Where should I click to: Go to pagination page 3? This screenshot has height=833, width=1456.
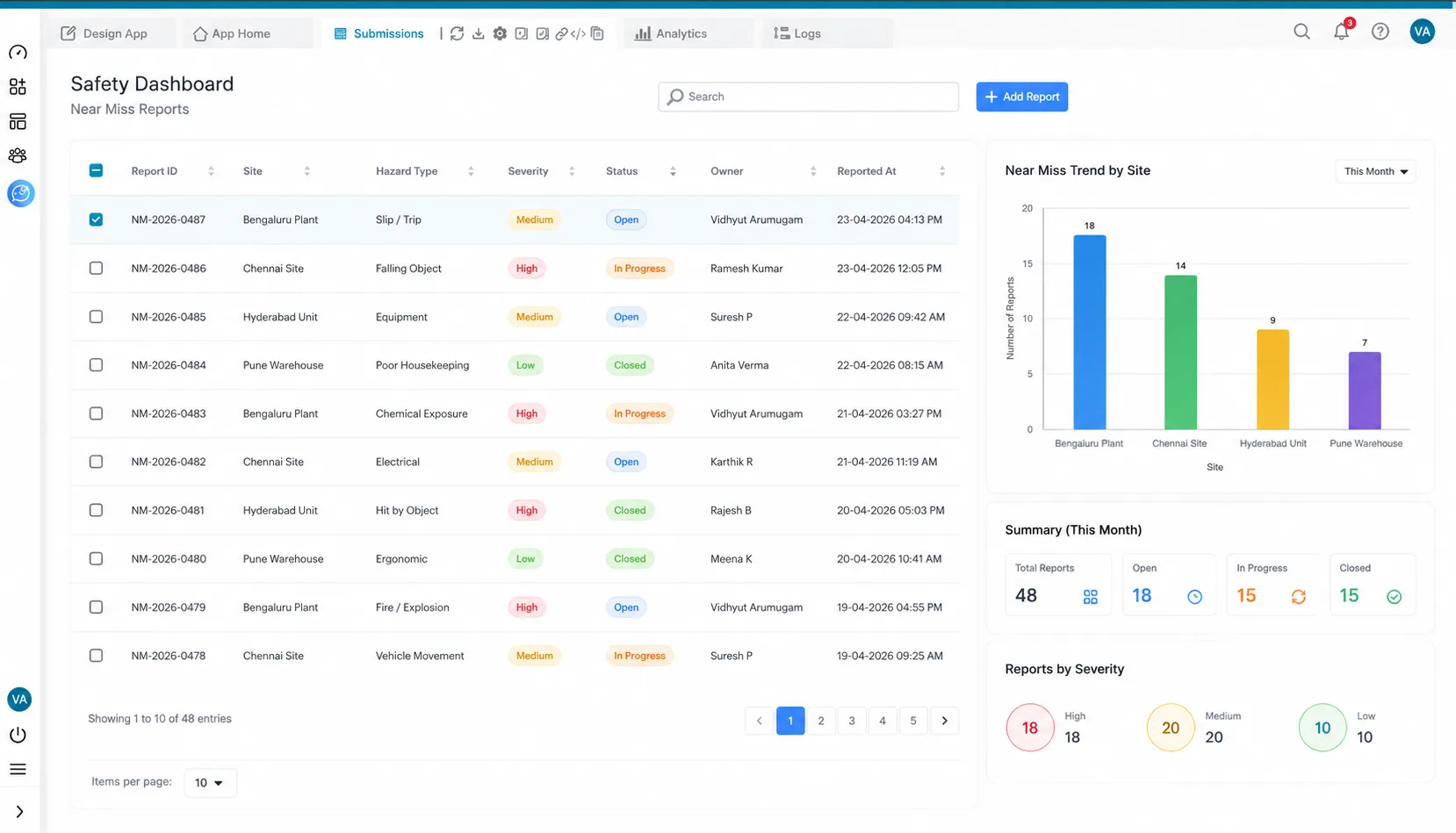[852, 721]
